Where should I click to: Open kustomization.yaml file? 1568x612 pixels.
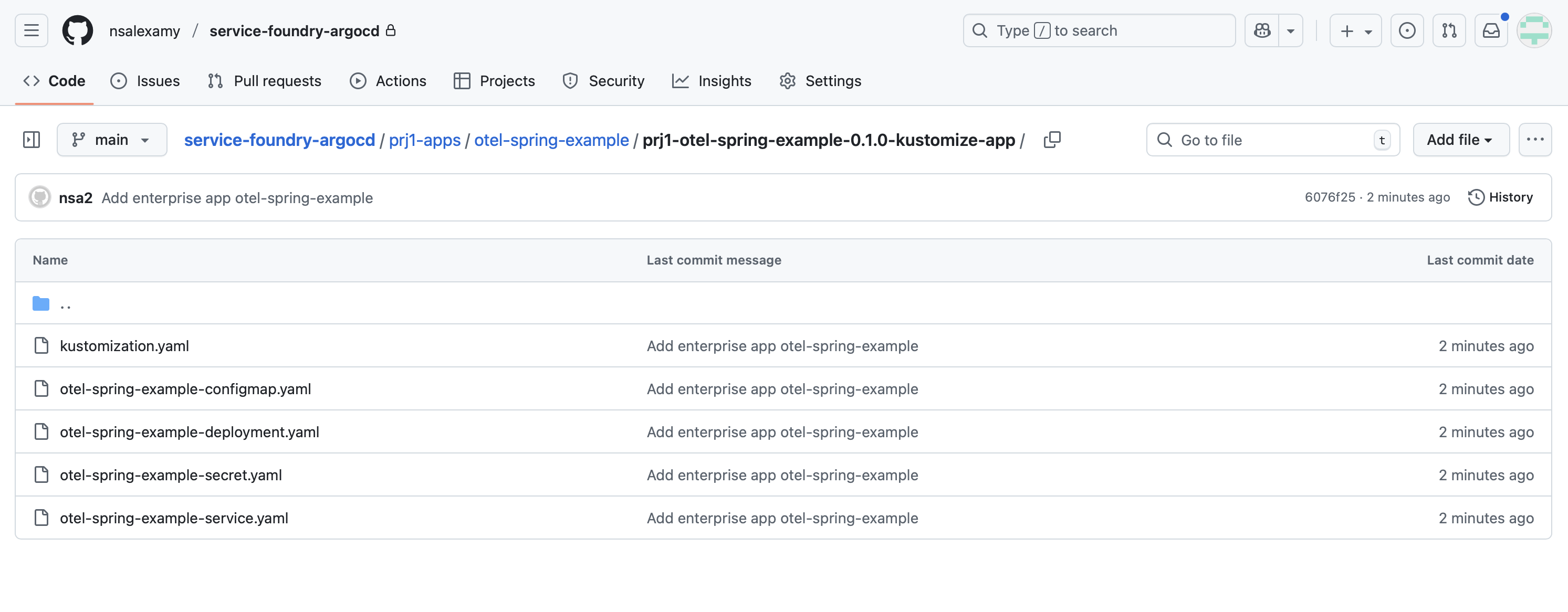pos(124,345)
